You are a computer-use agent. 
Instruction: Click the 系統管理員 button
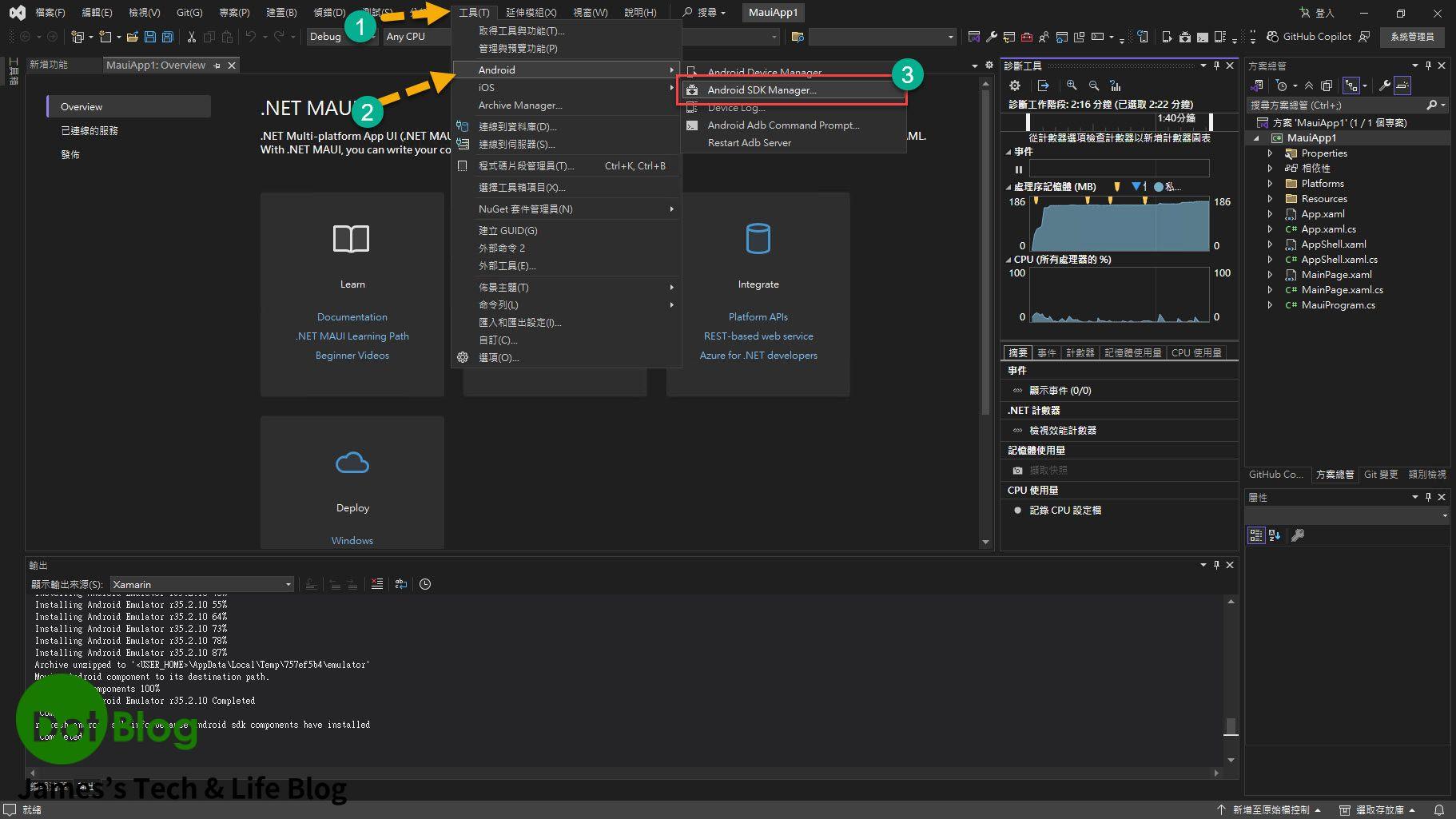[x=1412, y=37]
